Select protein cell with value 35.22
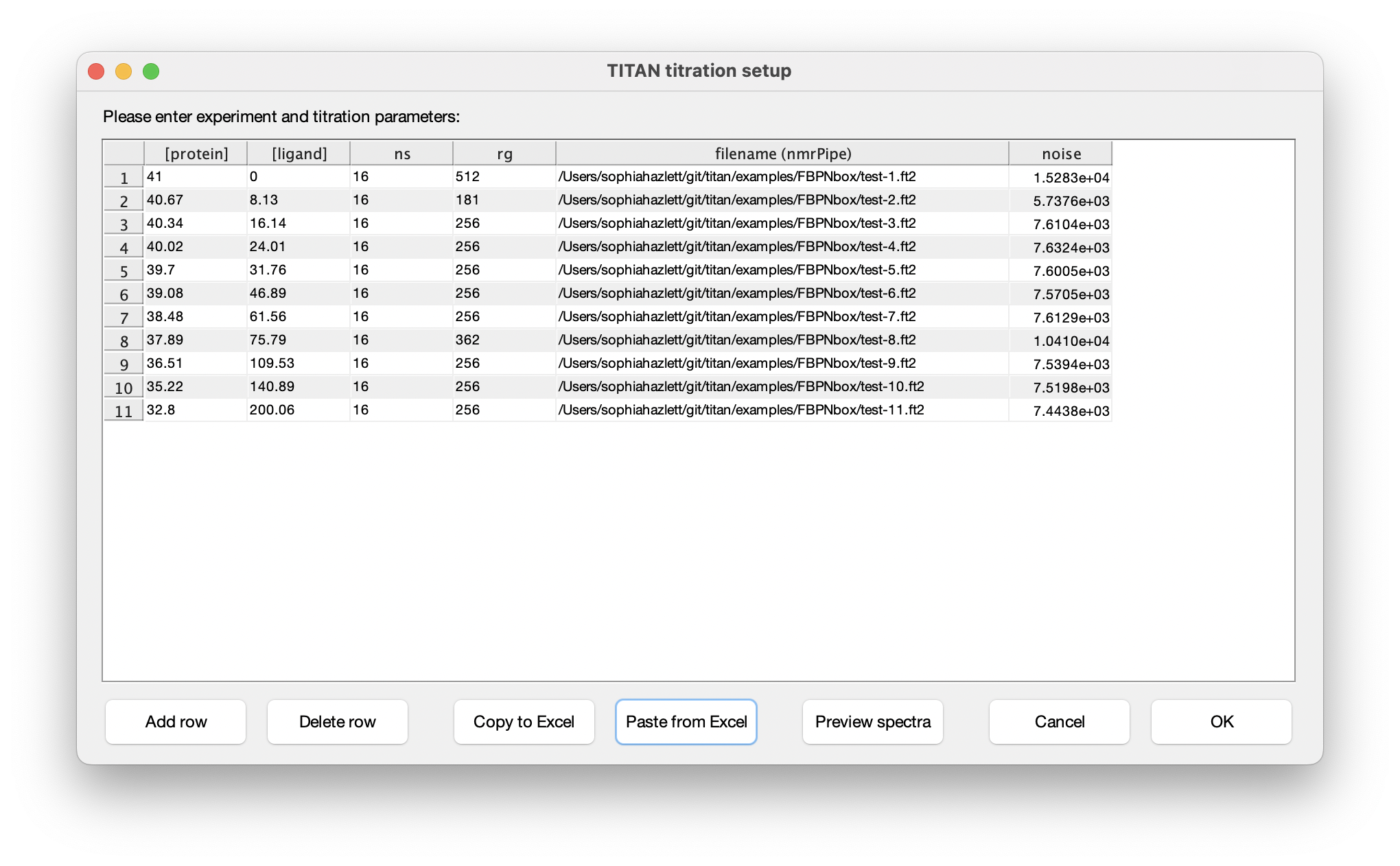Screen dimensions: 1400x866 point(196,386)
